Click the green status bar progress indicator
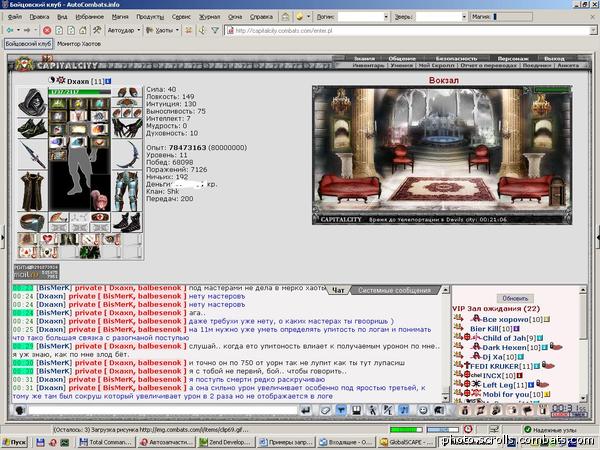Viewport: 600px width, 450px height. pyautogui.click(x=406, y=430)
